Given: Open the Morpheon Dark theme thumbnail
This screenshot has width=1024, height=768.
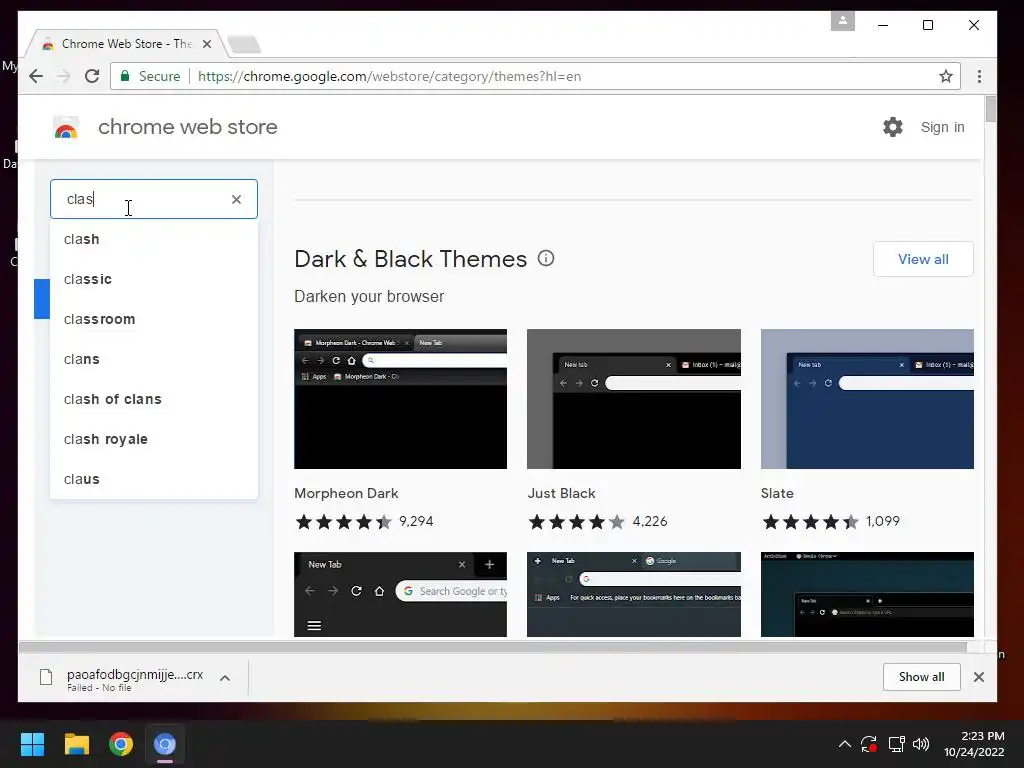Looking at the screenshot, I should point(400,399).
